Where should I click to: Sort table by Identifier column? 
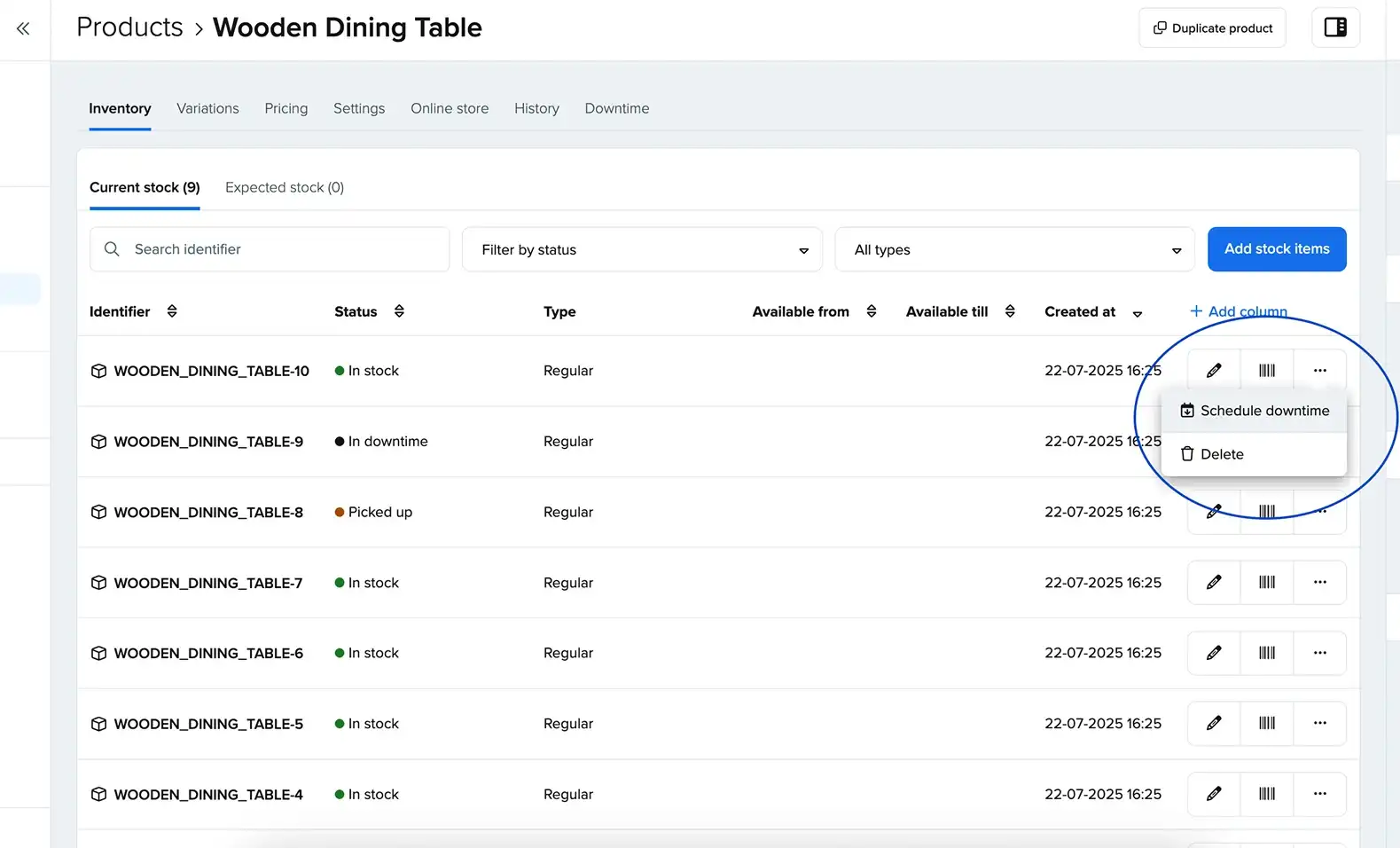pyautogui.click(x=172, y=311)
